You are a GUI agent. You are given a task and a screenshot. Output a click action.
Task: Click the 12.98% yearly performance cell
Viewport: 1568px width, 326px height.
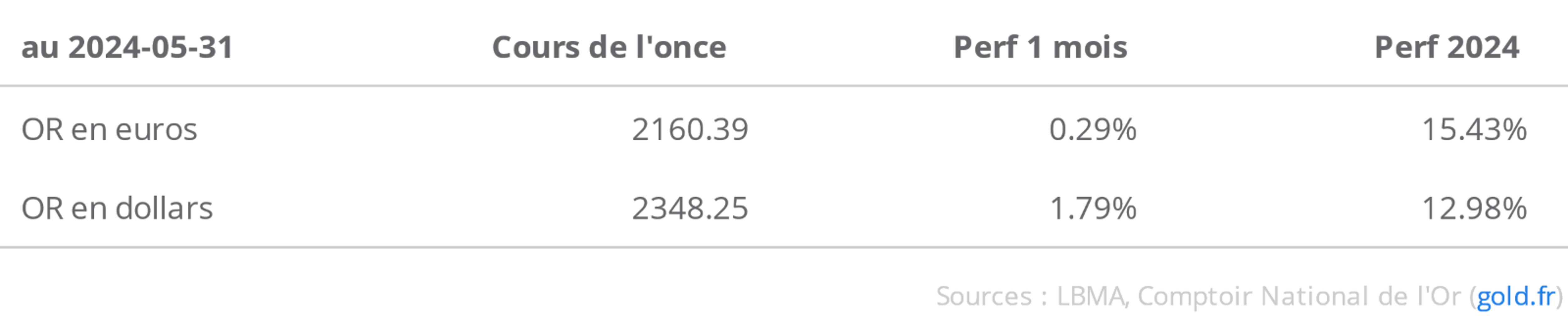click(x=1474, y=209)
